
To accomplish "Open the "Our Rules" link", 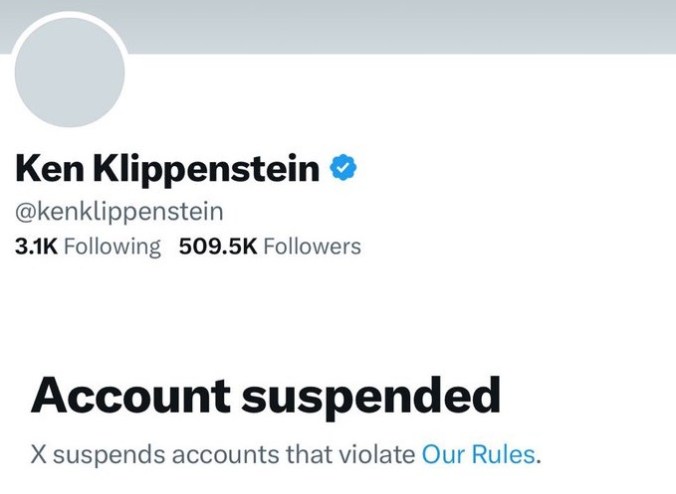I will click(478, 454).
